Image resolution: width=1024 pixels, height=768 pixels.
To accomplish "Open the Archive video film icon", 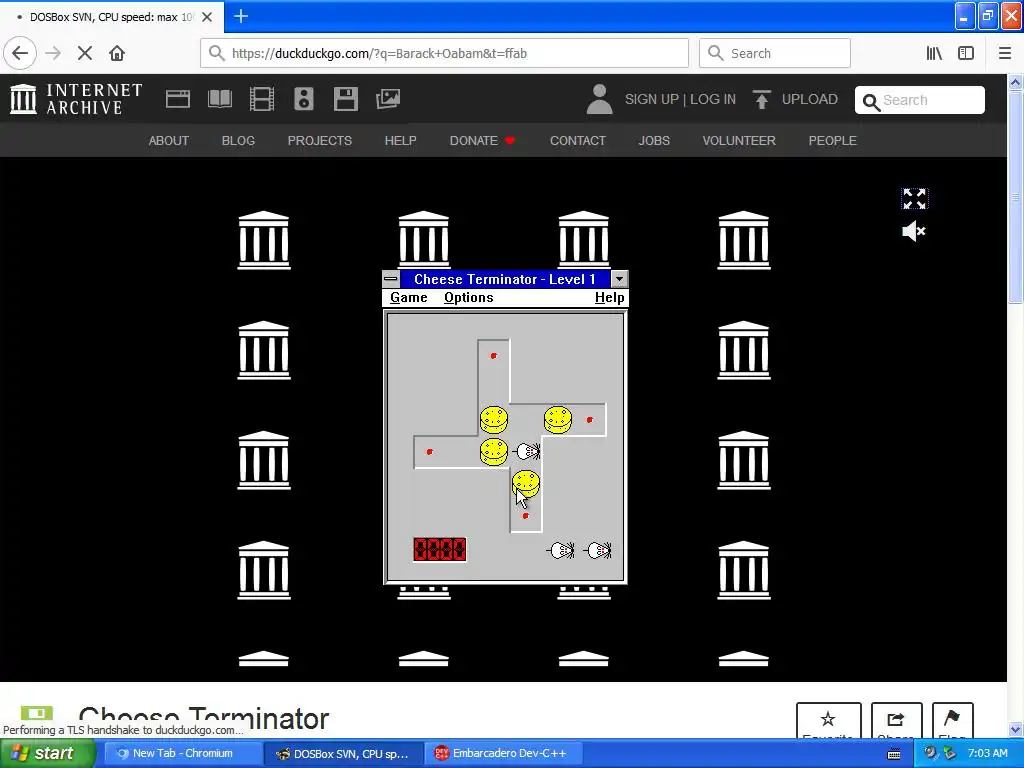I will pos(262,99).
